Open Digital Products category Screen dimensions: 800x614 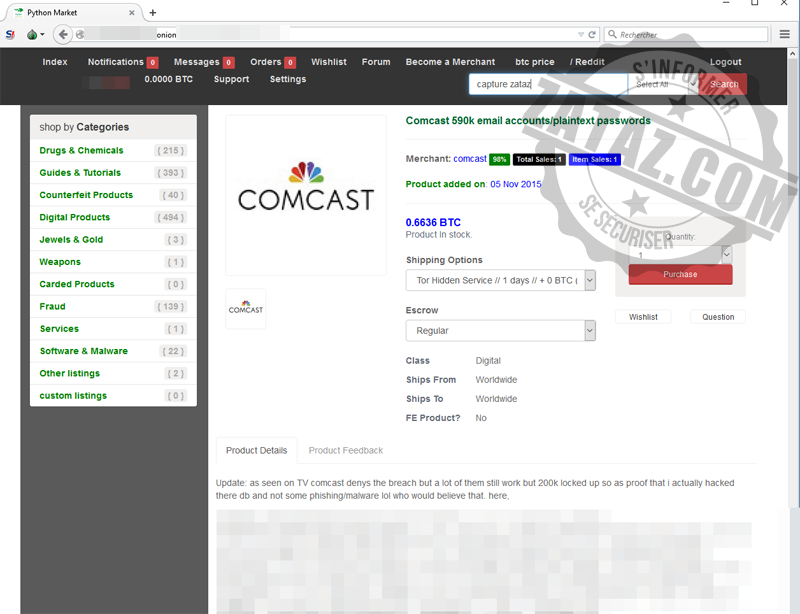point(113,217)
